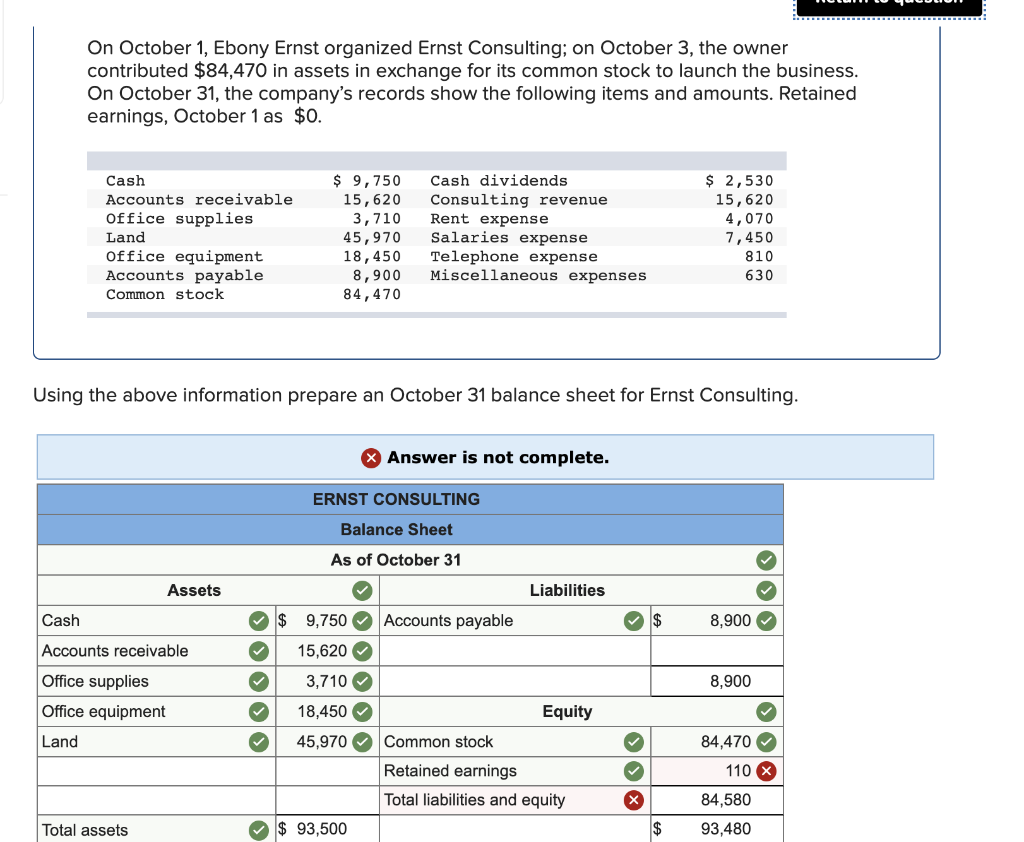Click the green check beside 9,750 amount

pos(362,621)
